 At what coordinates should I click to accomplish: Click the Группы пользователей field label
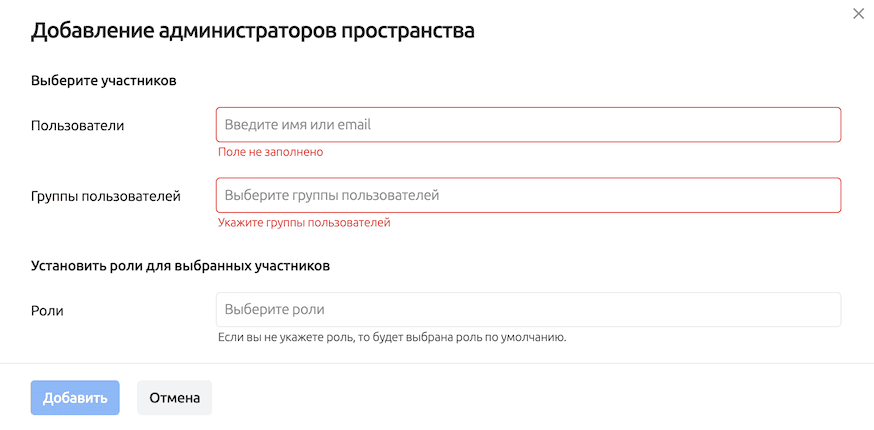106,196
